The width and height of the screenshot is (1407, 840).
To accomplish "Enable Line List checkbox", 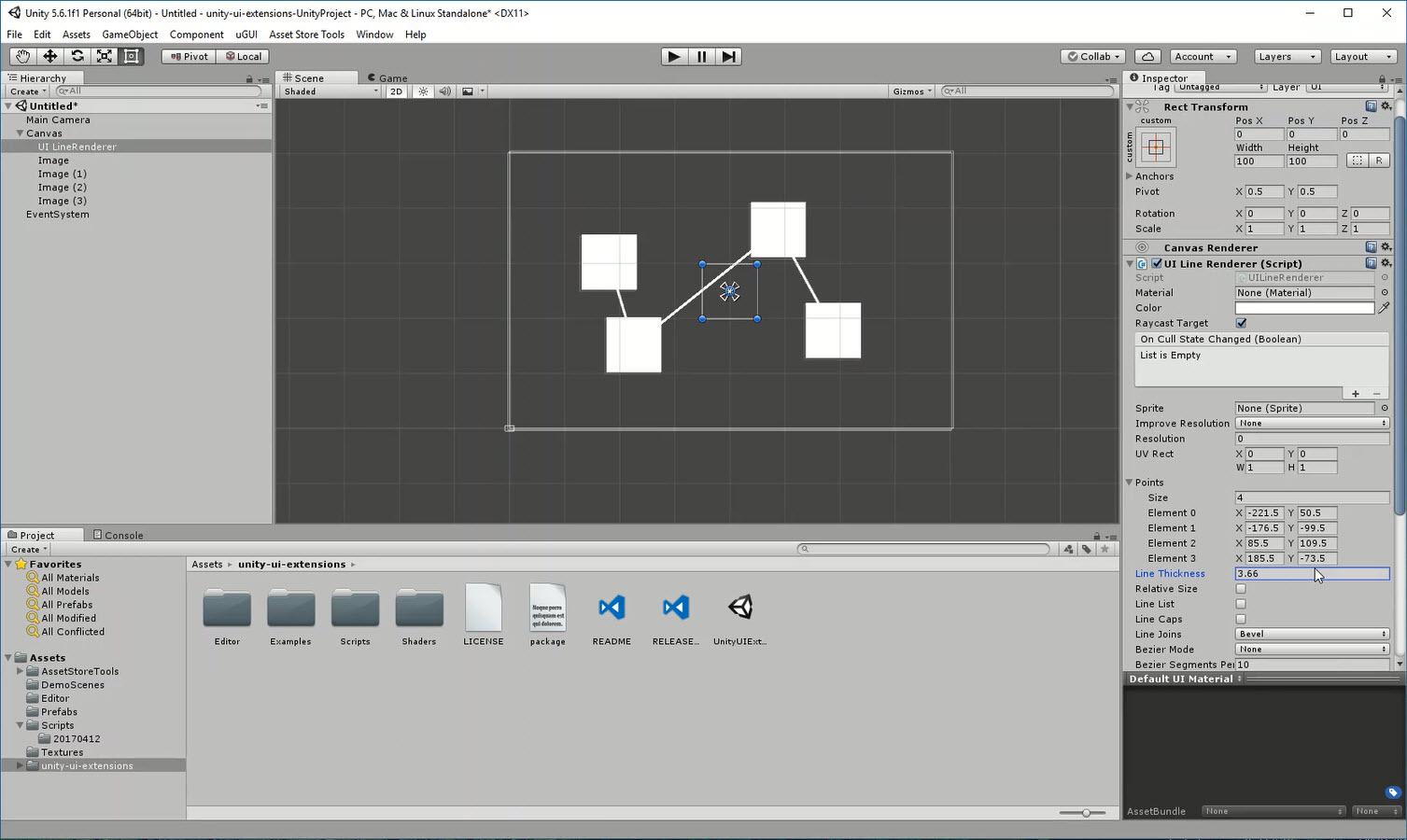I will [x=1241, y=604].
